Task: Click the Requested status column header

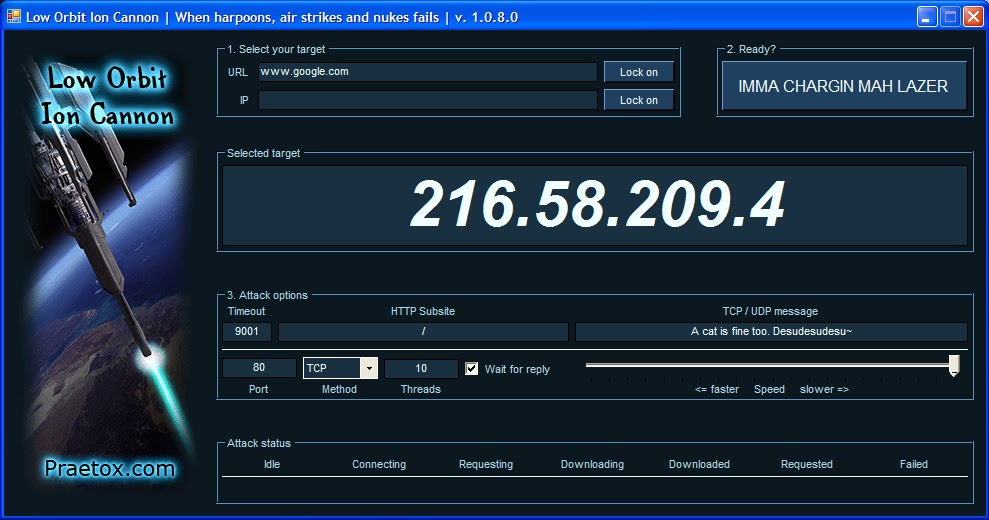Action: 807,464
